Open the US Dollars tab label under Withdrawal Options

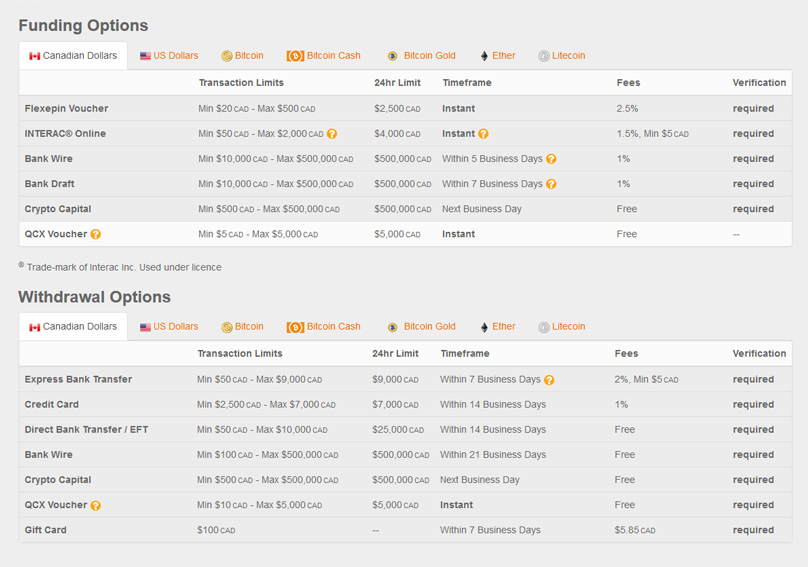pos(176,327)
